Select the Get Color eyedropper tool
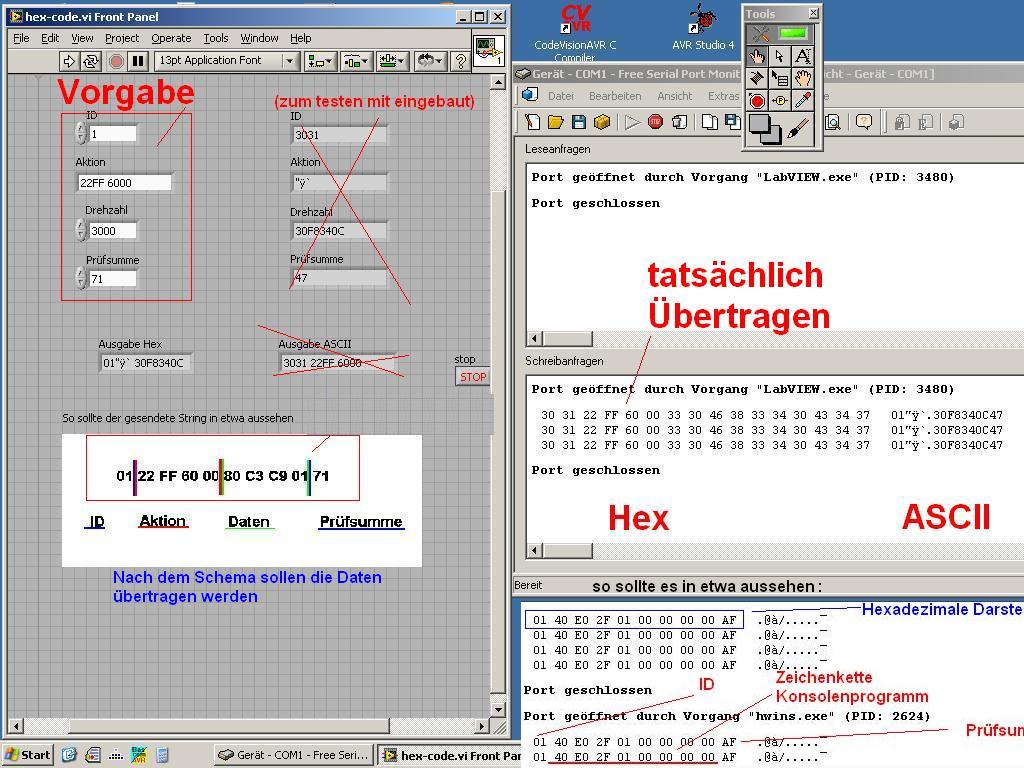 click(x=803, y=101)
